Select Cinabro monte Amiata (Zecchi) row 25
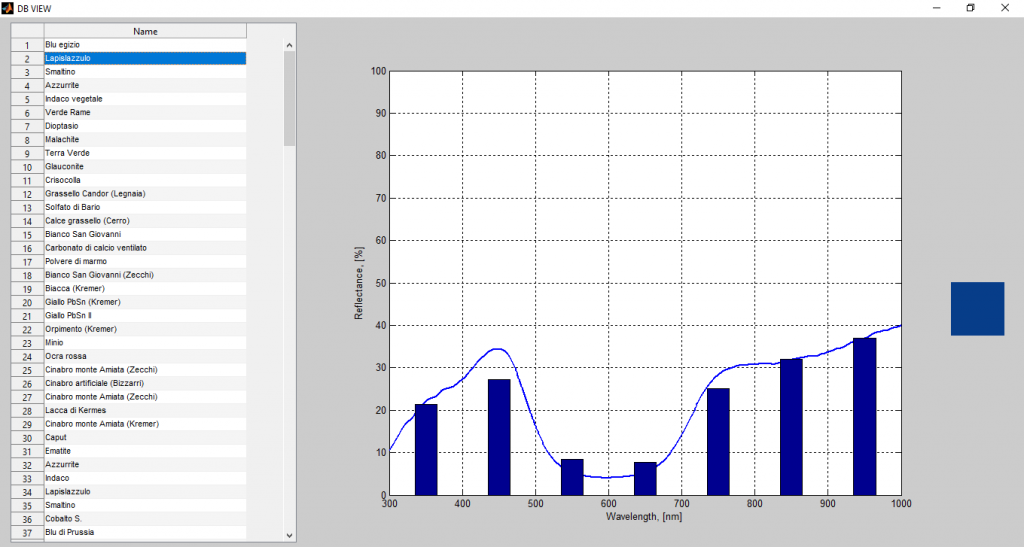The height and width of the screenshot is (547, 1024). tap(145, 369)
